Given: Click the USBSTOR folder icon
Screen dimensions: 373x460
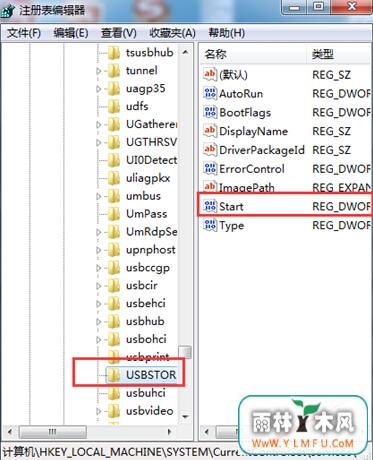Looking at the screenshot, I should click(x=114, y=375).
